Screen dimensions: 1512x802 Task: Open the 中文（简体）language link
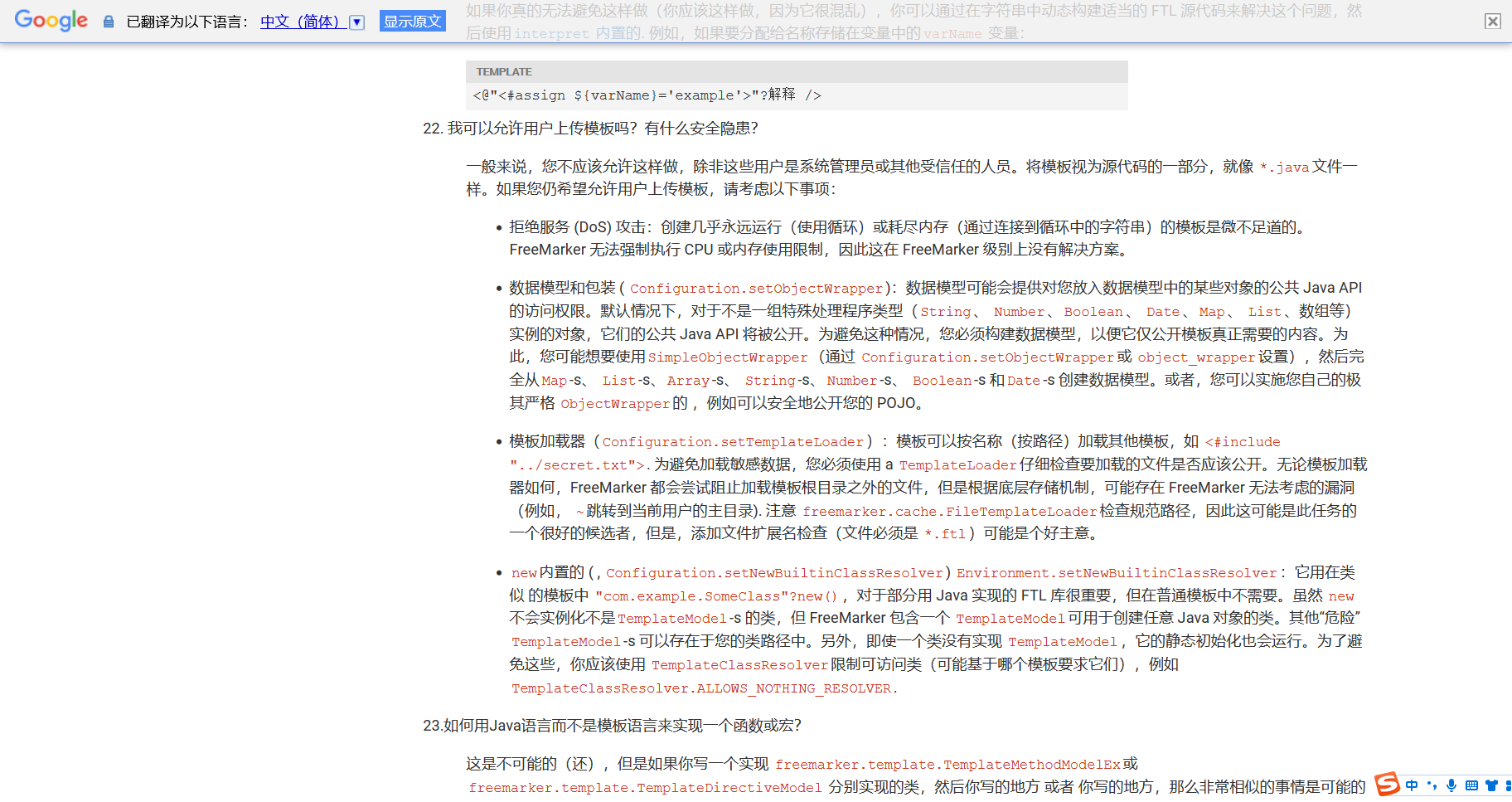[x=303, y=22]
